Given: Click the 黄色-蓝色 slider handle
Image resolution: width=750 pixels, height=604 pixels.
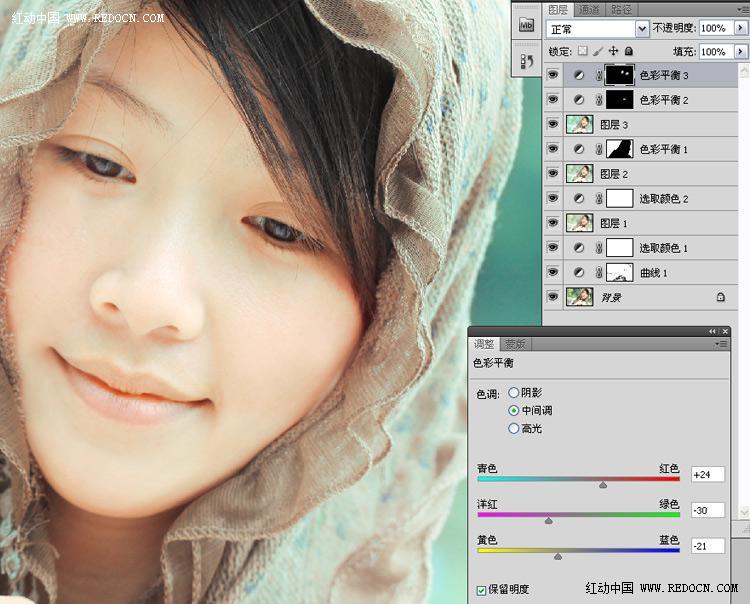Looking at the screenshot, I should [x=558, y=556].
